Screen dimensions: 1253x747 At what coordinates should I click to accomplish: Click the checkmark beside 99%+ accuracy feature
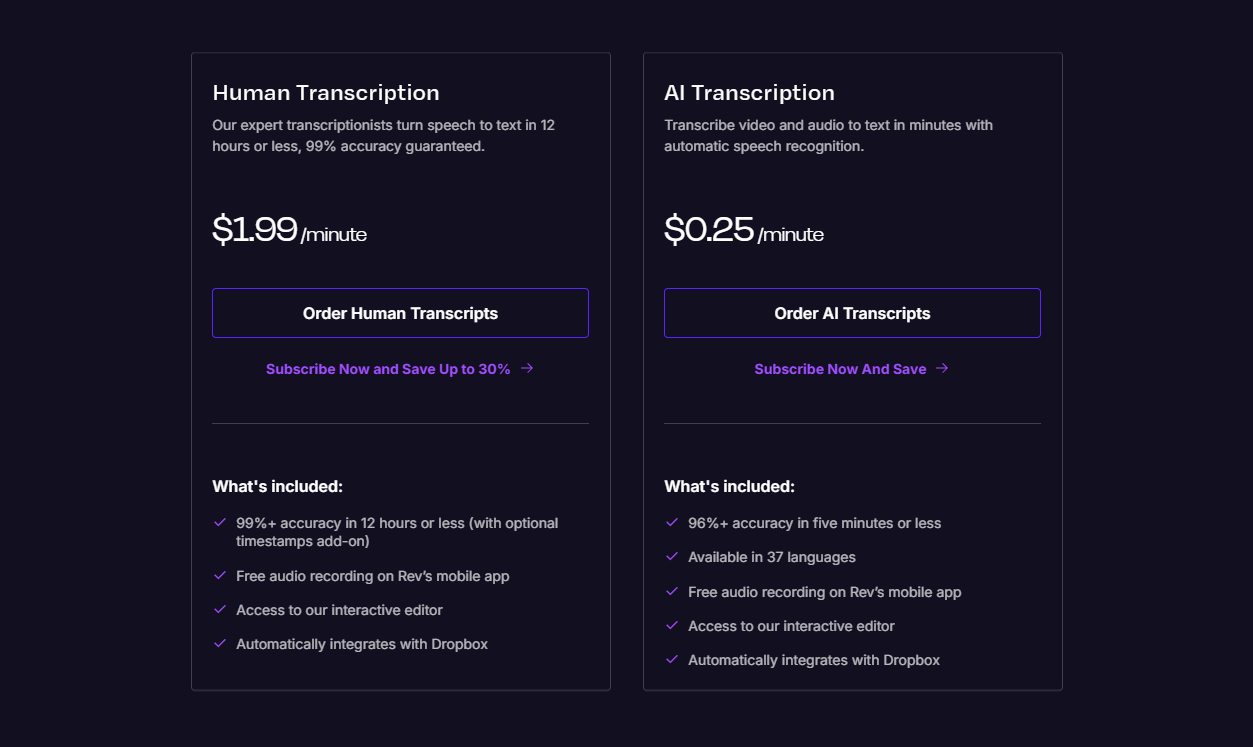click(x=219, y=522)
